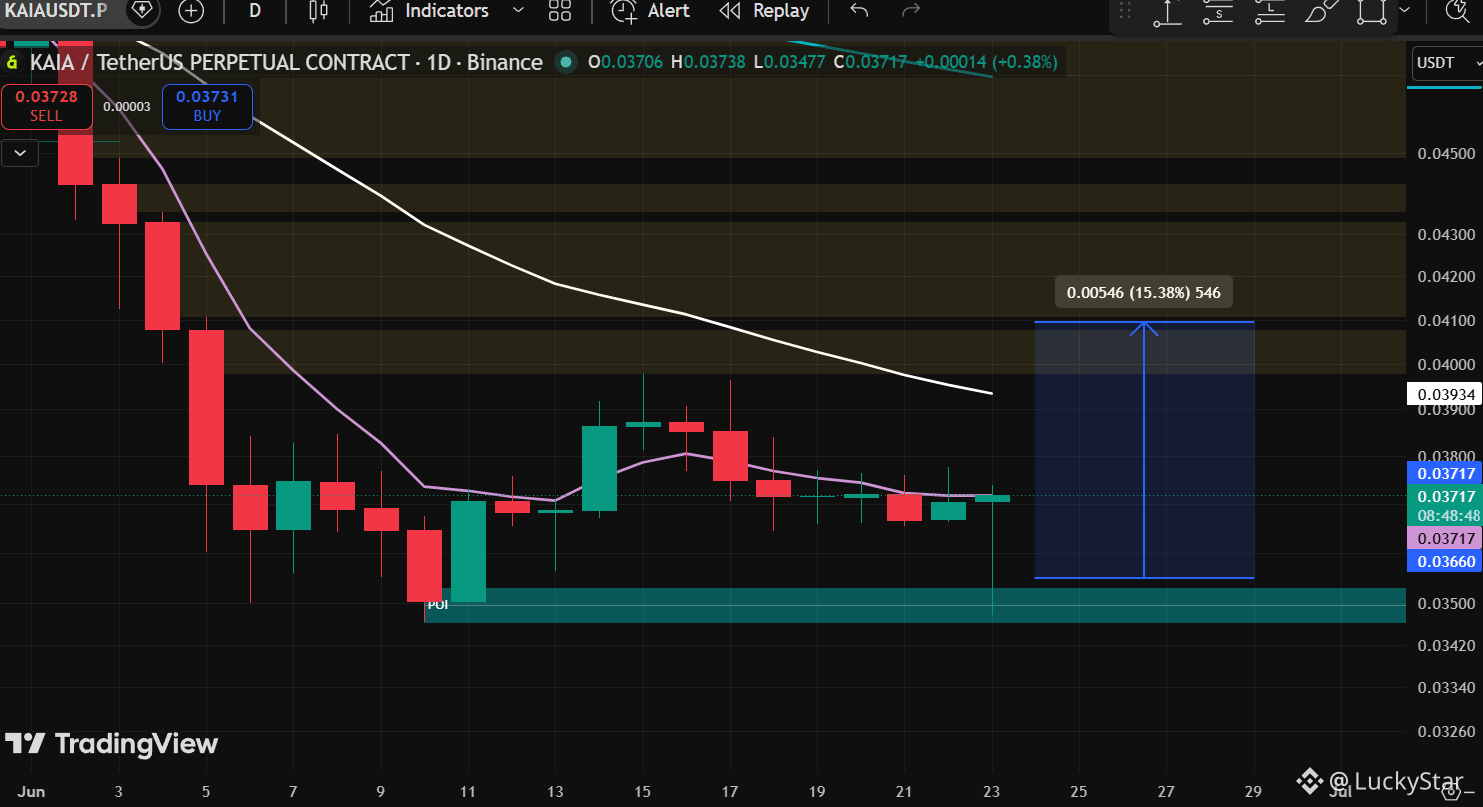This screenshot has width=1483, height=807.
Task: Open indicator templates grid icon
Action: 560,11
